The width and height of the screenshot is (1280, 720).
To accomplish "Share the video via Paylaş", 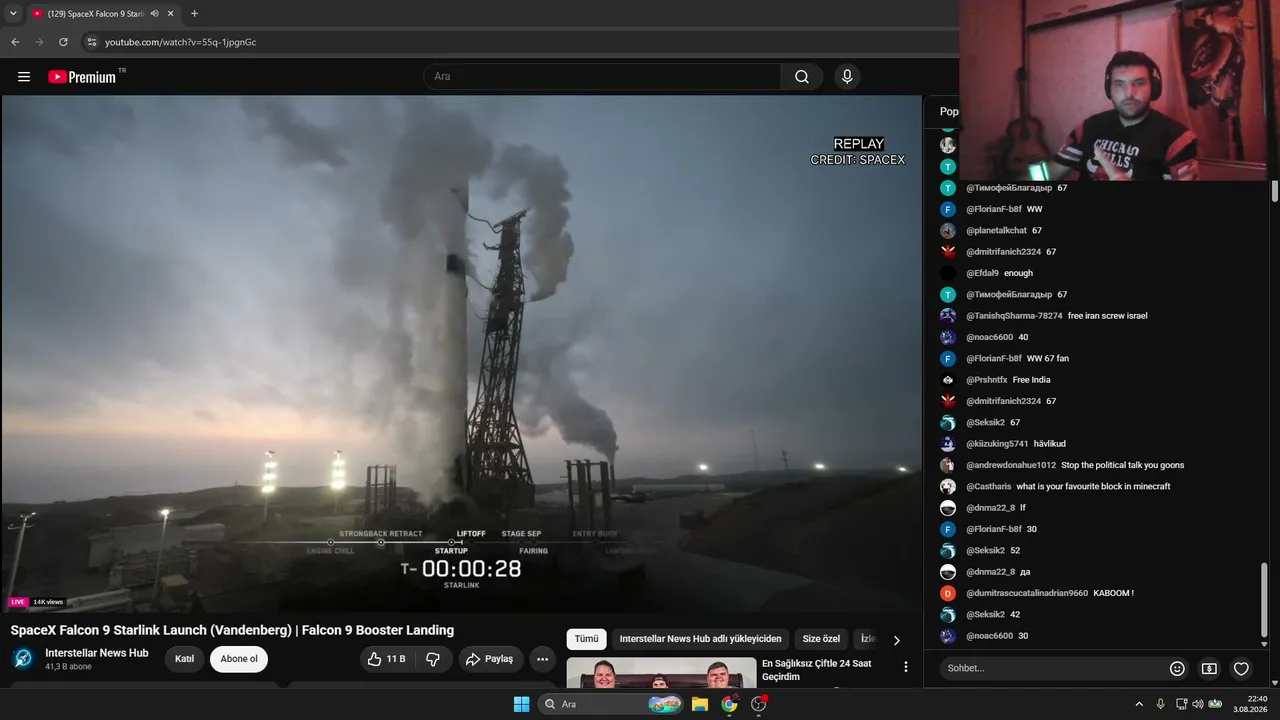I will [491, 659].
